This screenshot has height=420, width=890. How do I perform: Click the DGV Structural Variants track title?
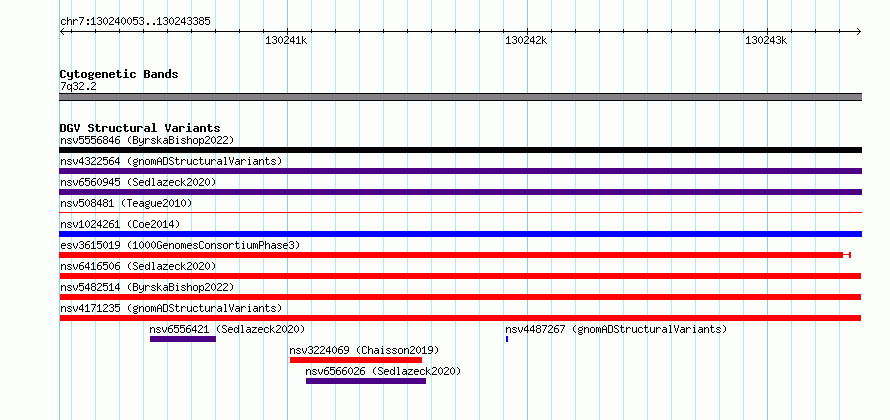point(140,128)
